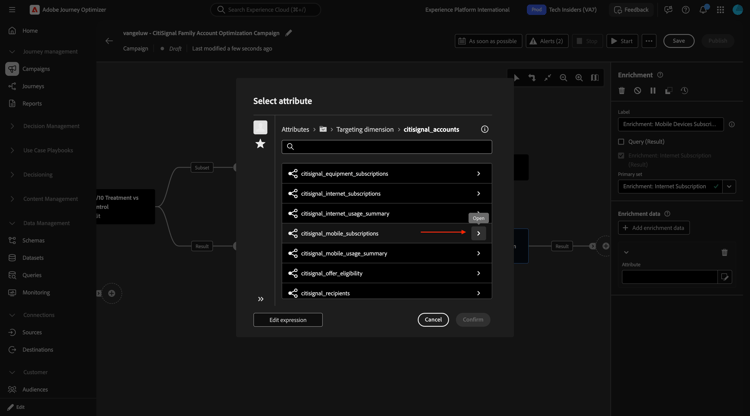Click the Adobe Journey Optimizer logo
This screenshot has height=416, width=750.
click(34, 10)
